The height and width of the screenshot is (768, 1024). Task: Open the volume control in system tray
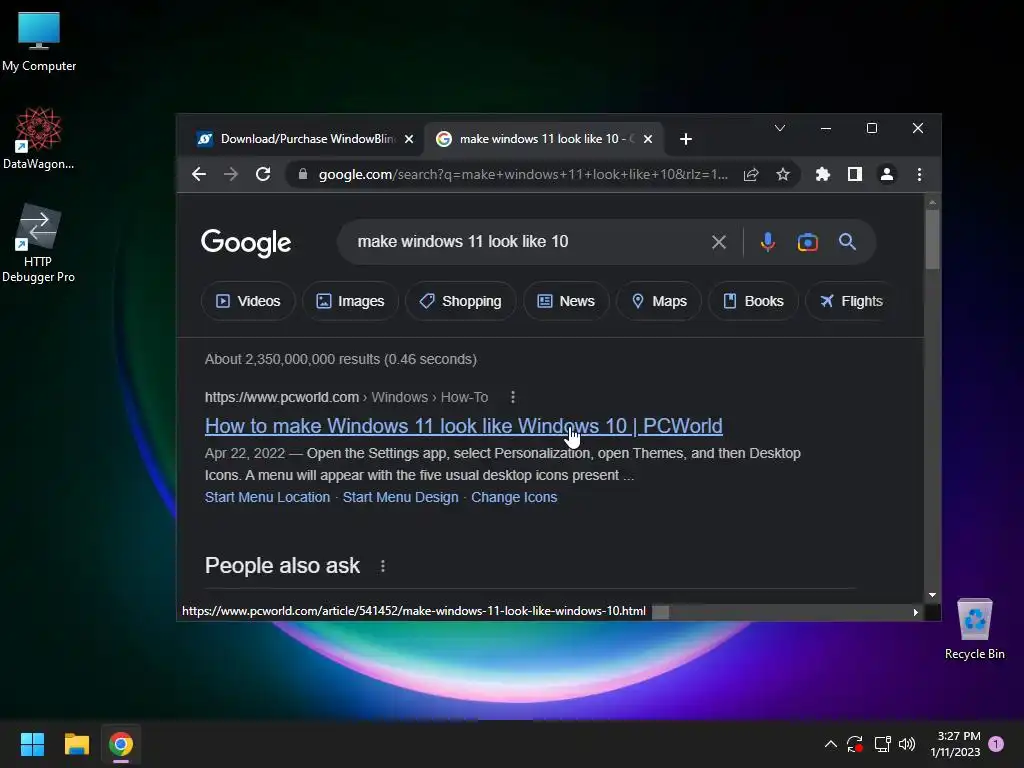click(907, 744)
